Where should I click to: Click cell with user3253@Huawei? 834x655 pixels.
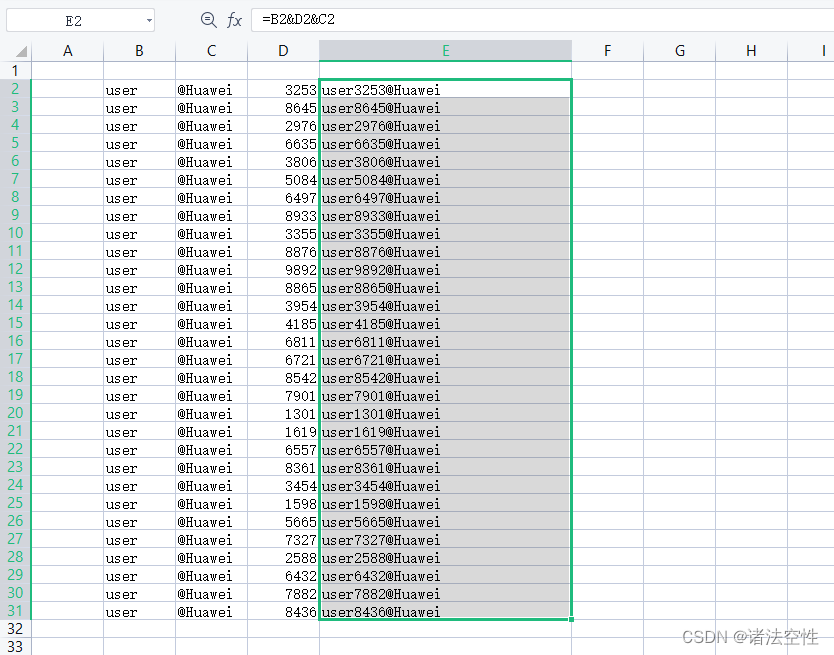click(445, 89)
